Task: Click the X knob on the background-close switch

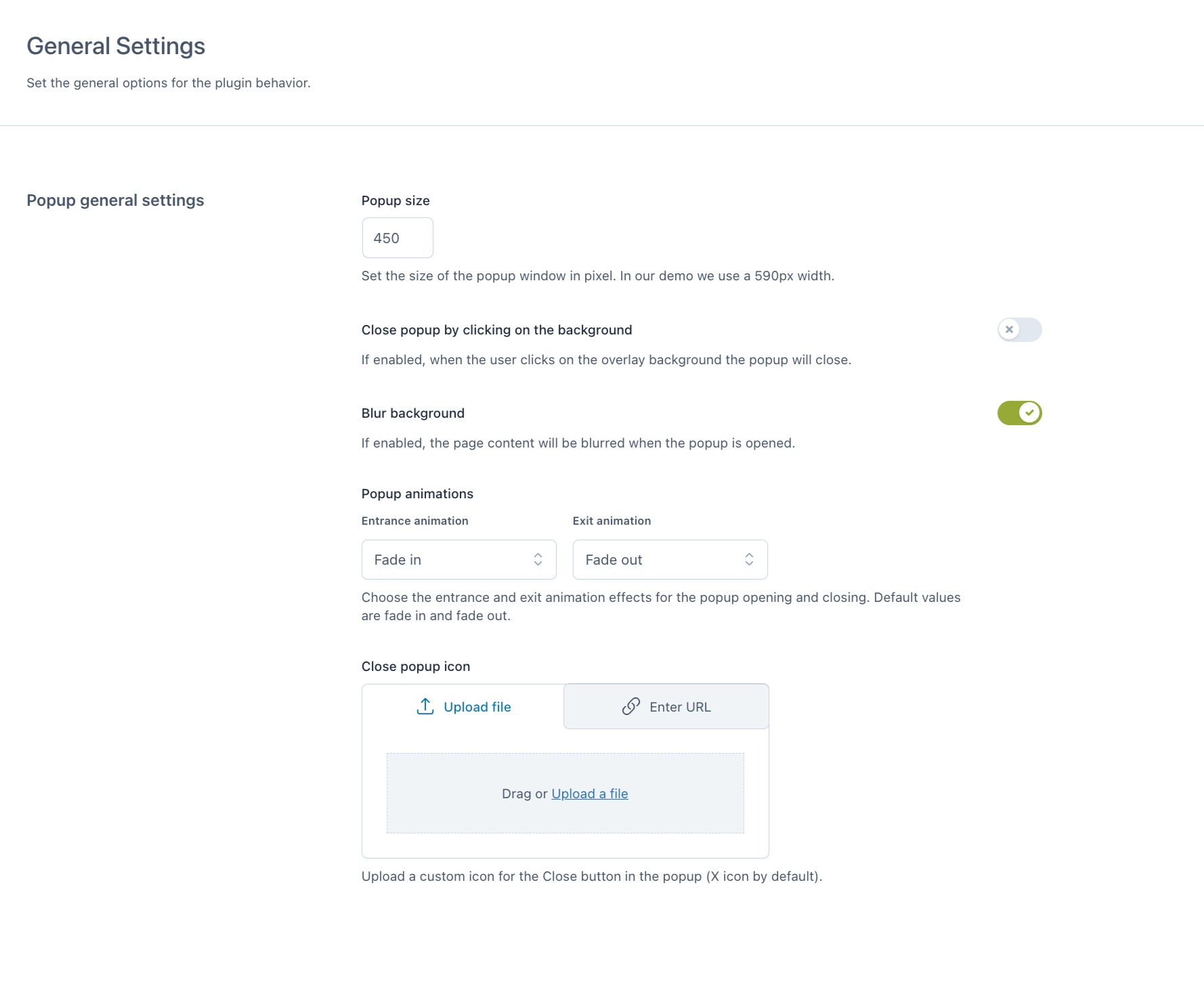Action: pyautogui.click(x=1009, y=330)
